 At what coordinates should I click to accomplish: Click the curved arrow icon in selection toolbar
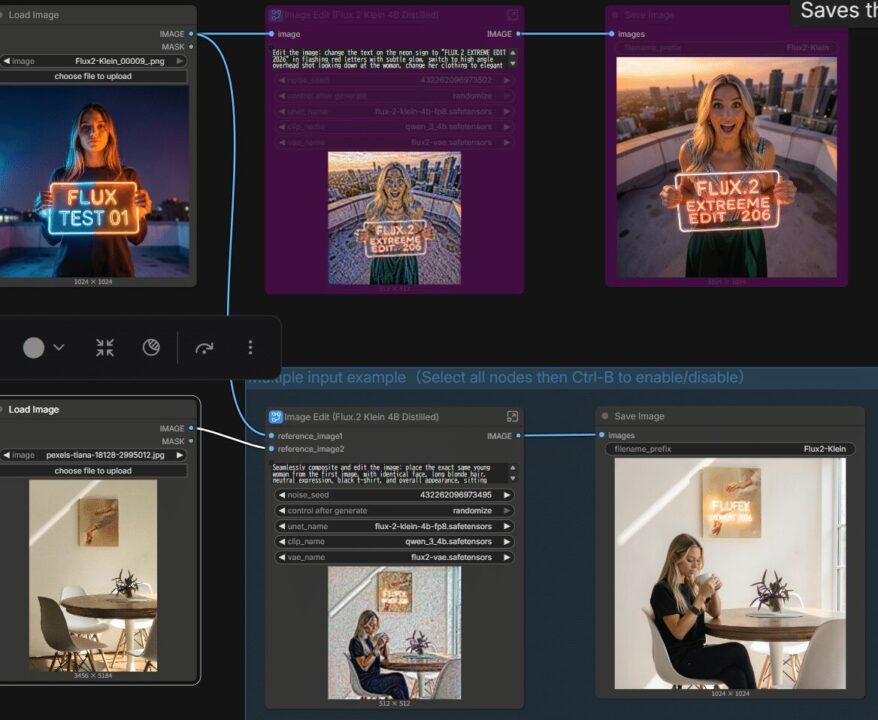tap(204, 348)
